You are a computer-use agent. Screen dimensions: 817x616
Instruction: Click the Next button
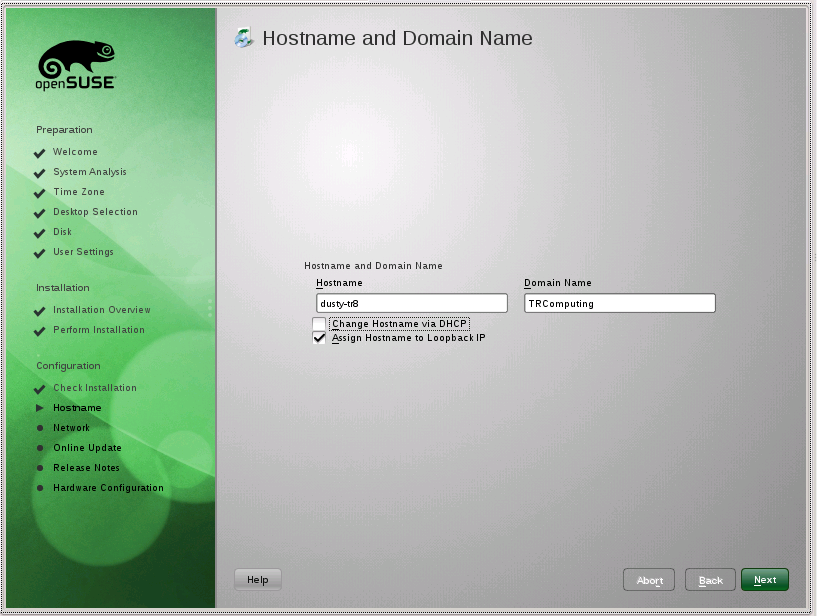tap(764, 580)
